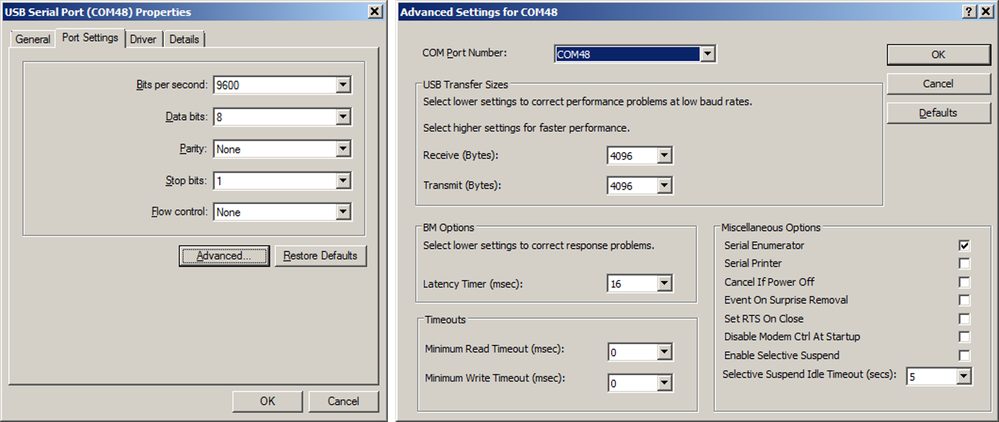The height and width of the screenshot is (422, 999).
Task: Open the Driver tab
Action: pyautogui.click(x=144, y=40)
